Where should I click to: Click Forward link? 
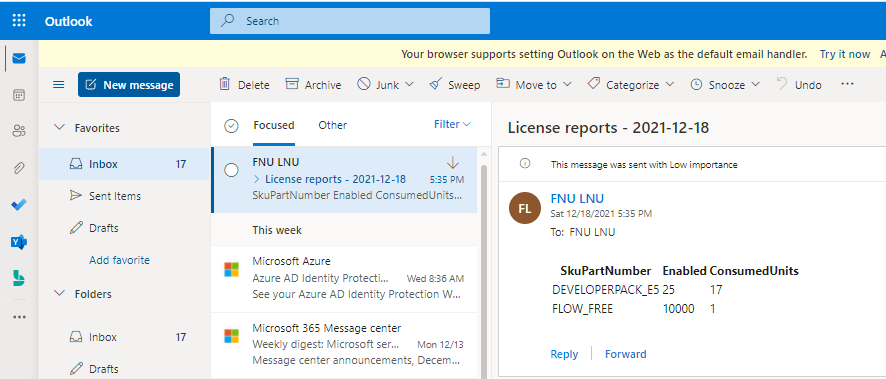[x=626, y=354]
